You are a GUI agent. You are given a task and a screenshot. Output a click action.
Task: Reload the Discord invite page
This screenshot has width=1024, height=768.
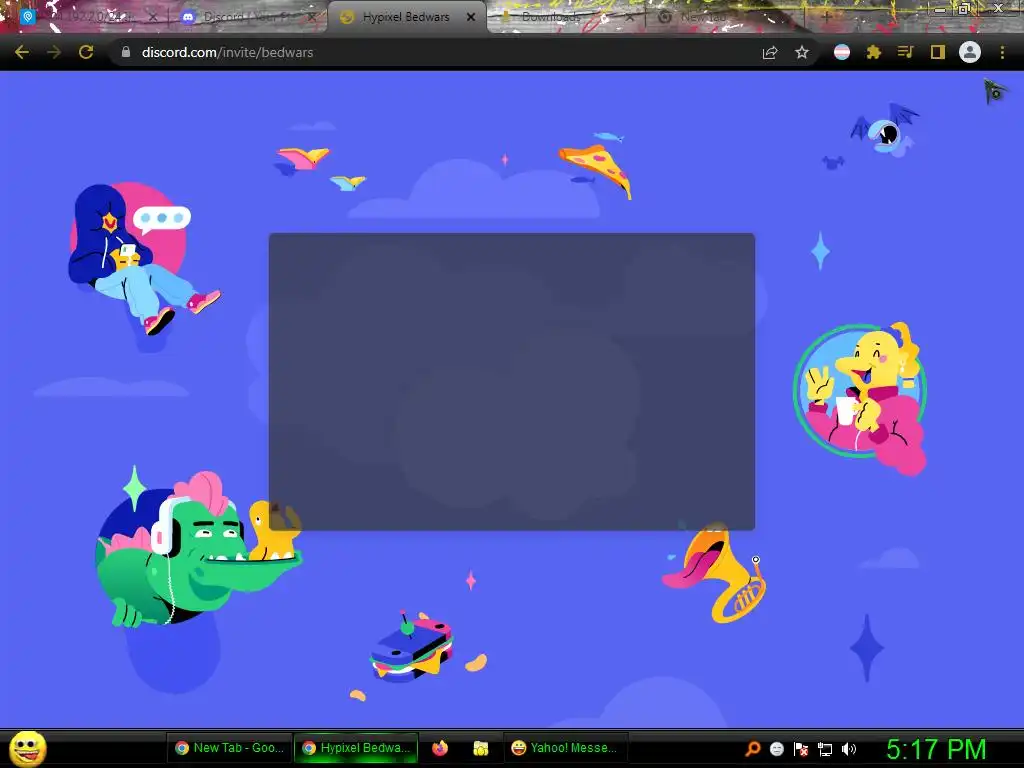click(86, 52)
